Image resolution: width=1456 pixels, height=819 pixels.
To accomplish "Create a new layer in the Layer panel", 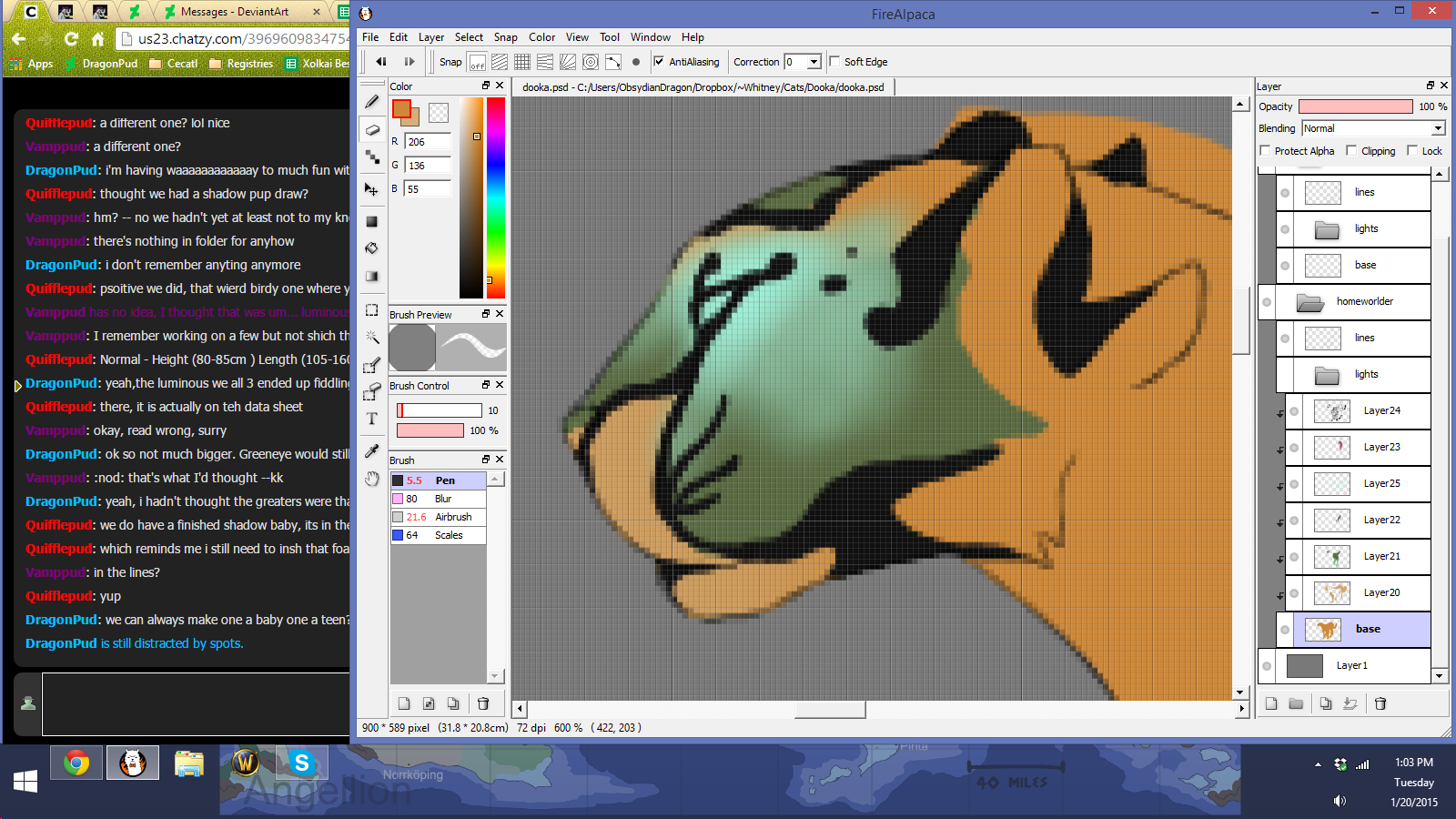I will 1271,703.
